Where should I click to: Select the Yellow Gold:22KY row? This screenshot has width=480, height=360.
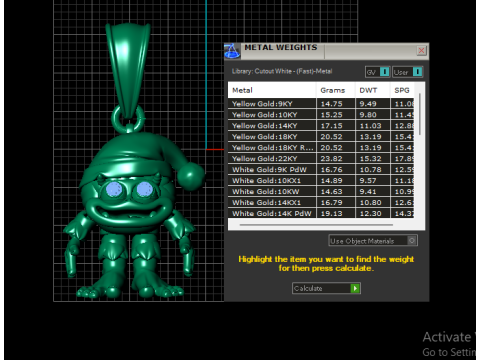[321, 158]
